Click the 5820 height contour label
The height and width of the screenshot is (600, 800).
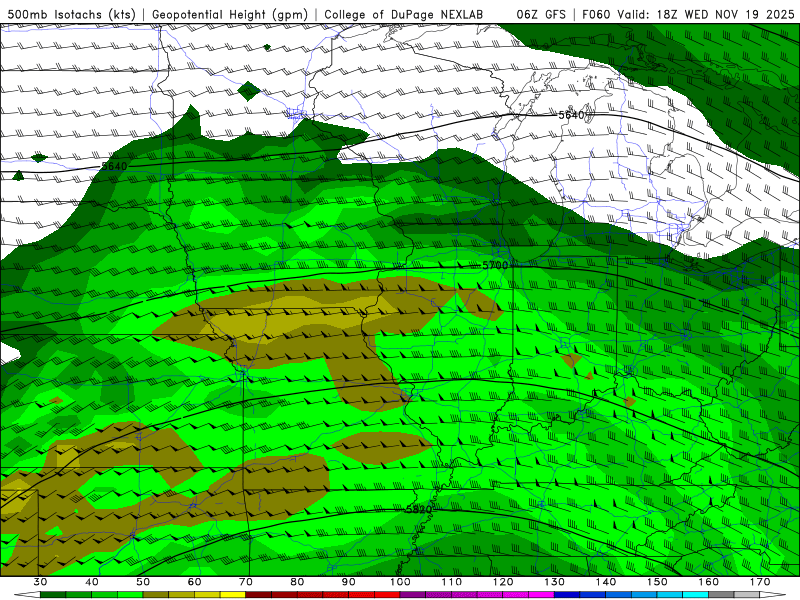[x=419, y=509]
